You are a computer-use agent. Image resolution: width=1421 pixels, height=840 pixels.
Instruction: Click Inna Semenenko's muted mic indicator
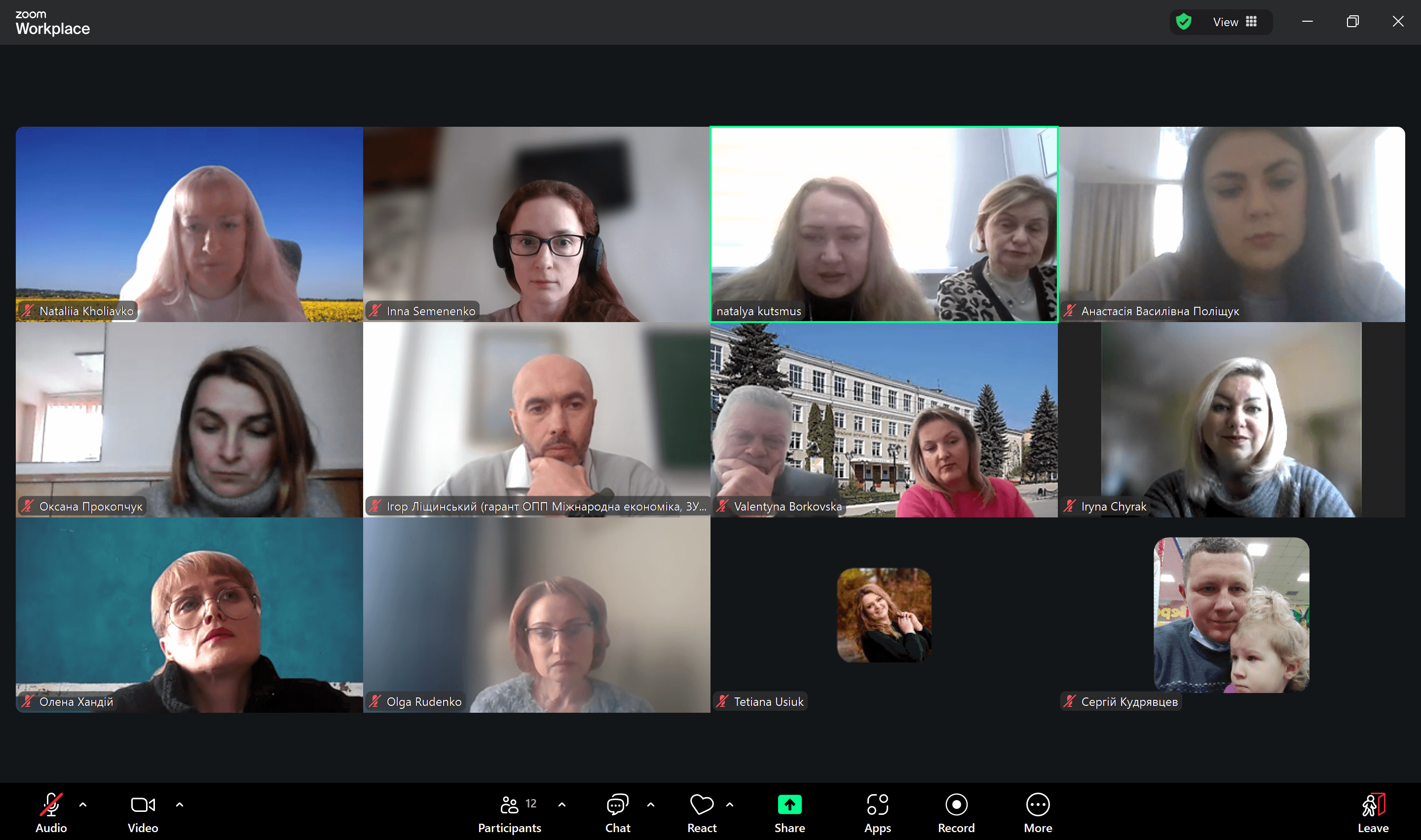375,310
